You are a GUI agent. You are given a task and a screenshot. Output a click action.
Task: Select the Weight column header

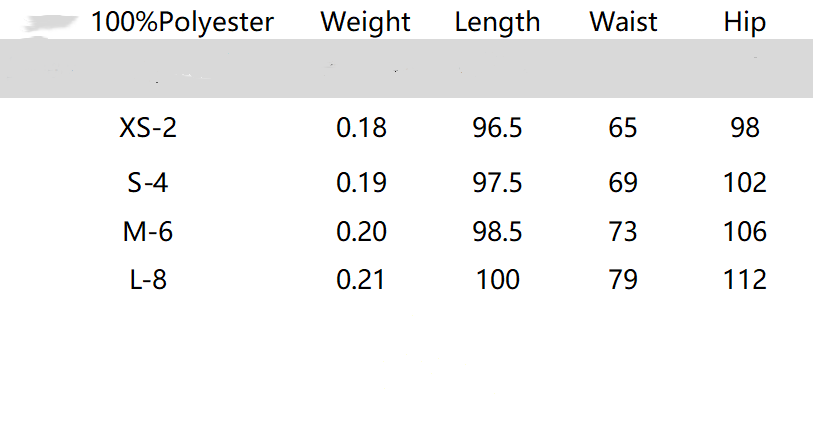(365, 22)
